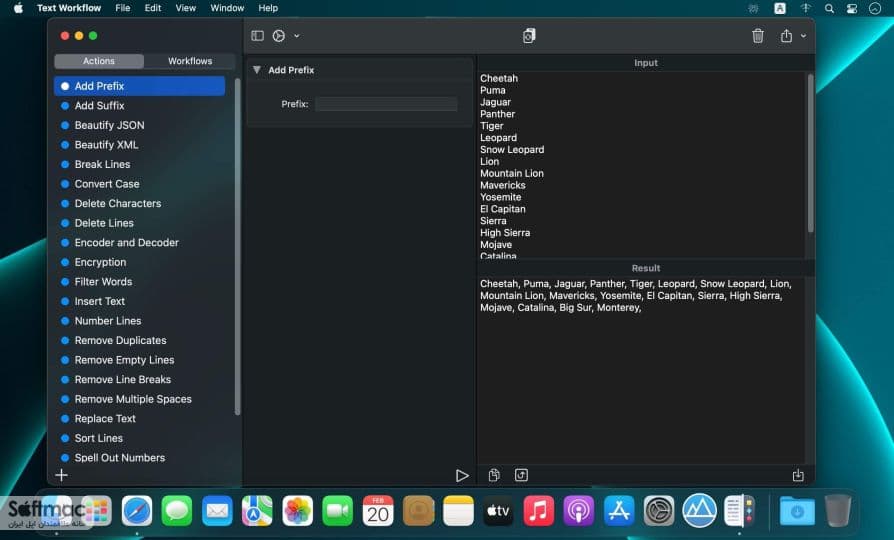
Task: Select the Delete Characters action
Action: 140,204
